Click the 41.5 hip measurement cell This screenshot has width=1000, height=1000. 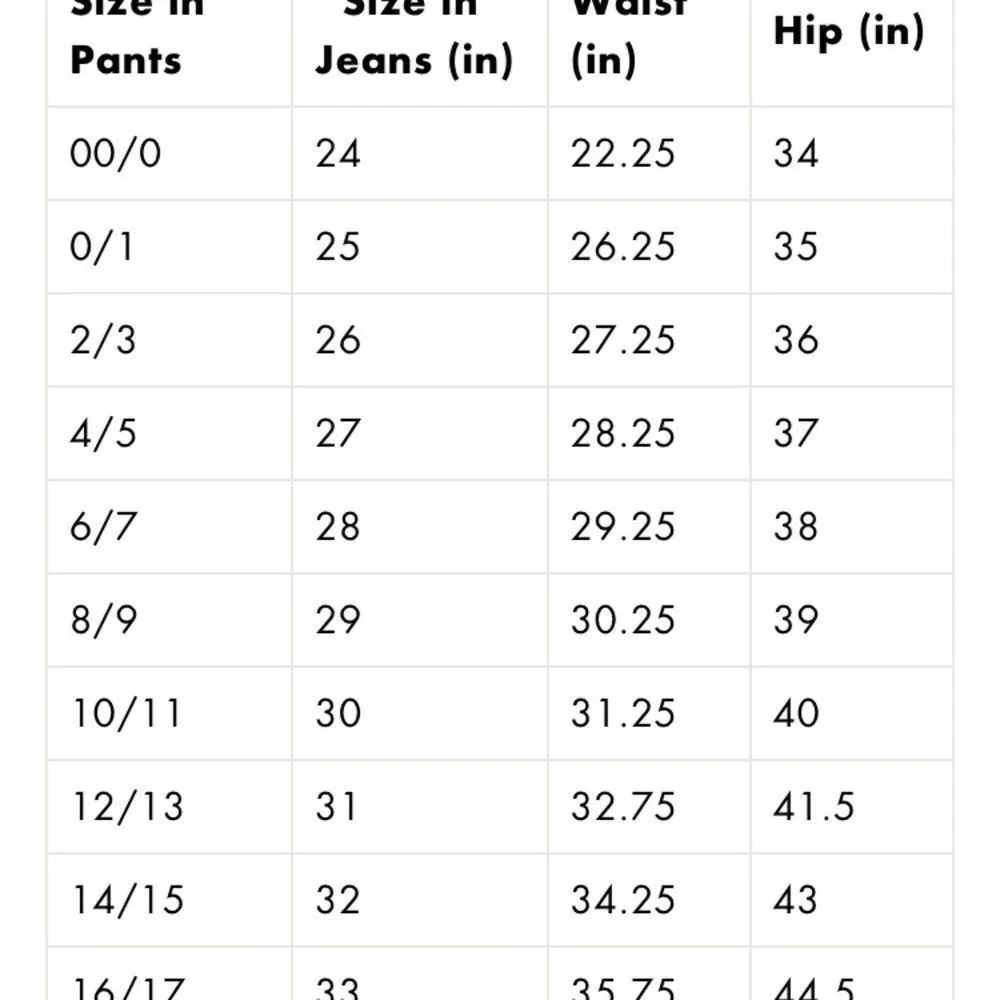(813, 807)
